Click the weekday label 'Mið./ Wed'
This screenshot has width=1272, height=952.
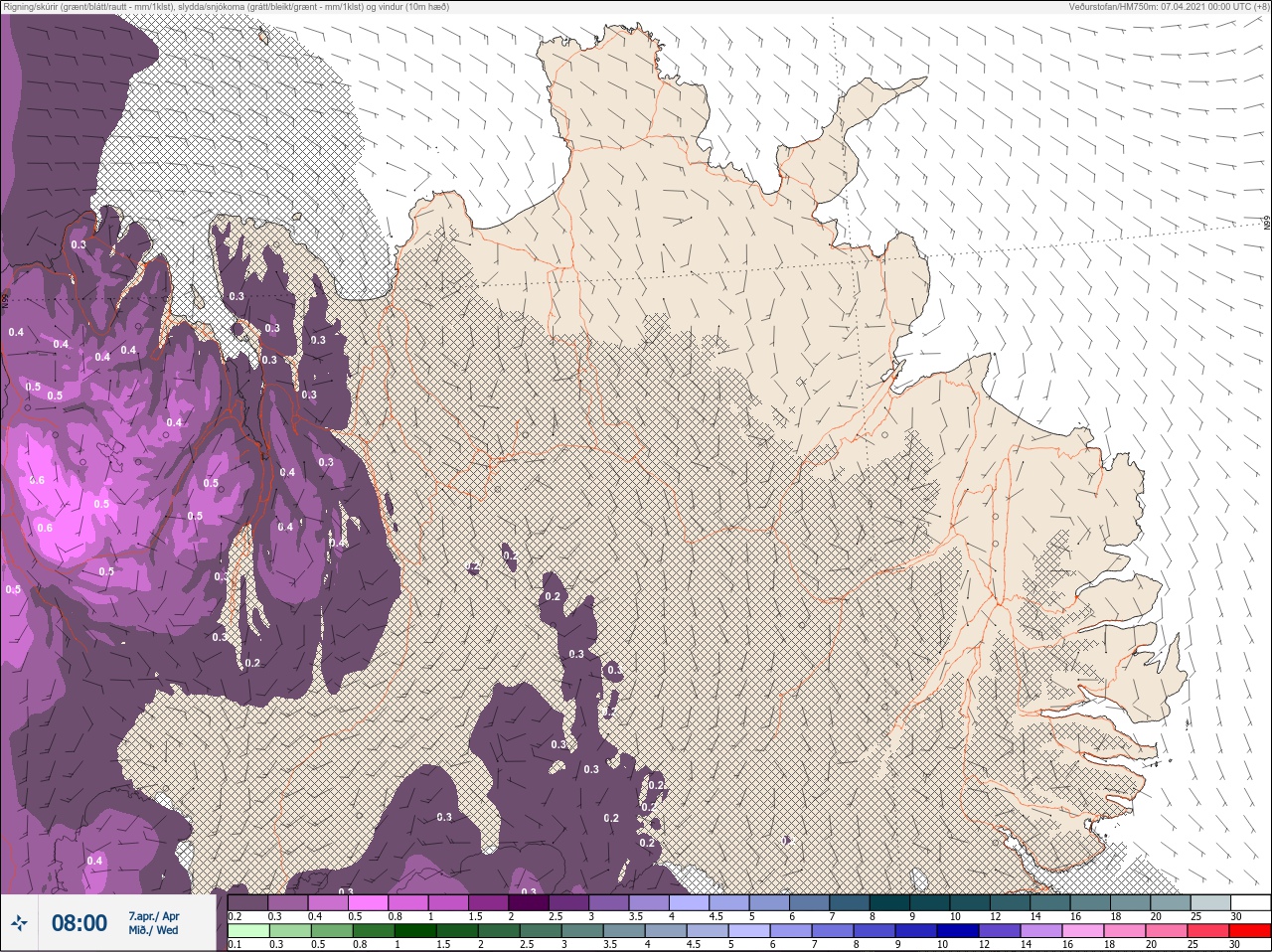click(x=153, y=930)
